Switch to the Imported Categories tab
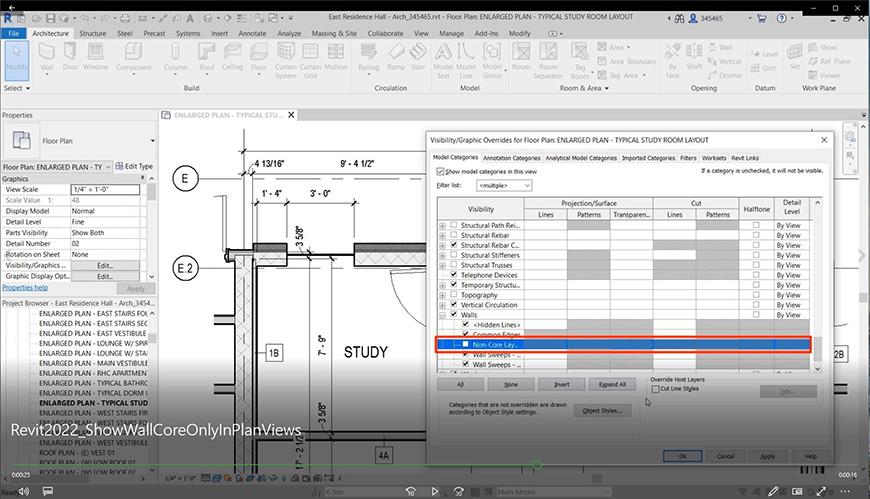This screenshot has width=870, height=499. point(648,158)
